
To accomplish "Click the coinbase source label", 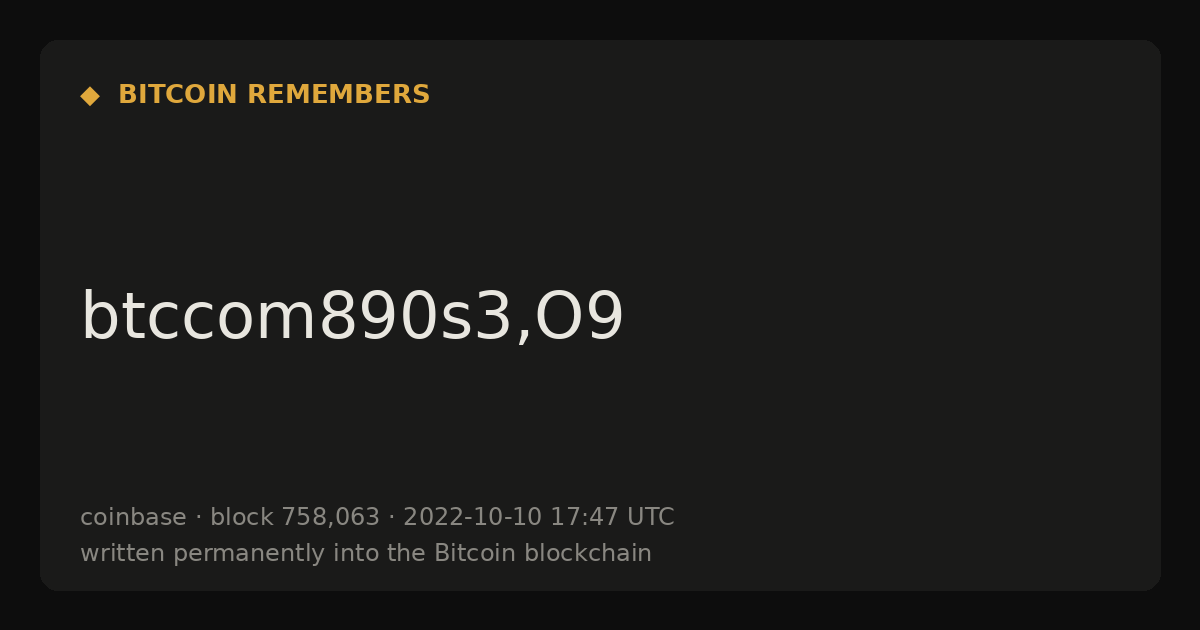I will tap(133, 518).
